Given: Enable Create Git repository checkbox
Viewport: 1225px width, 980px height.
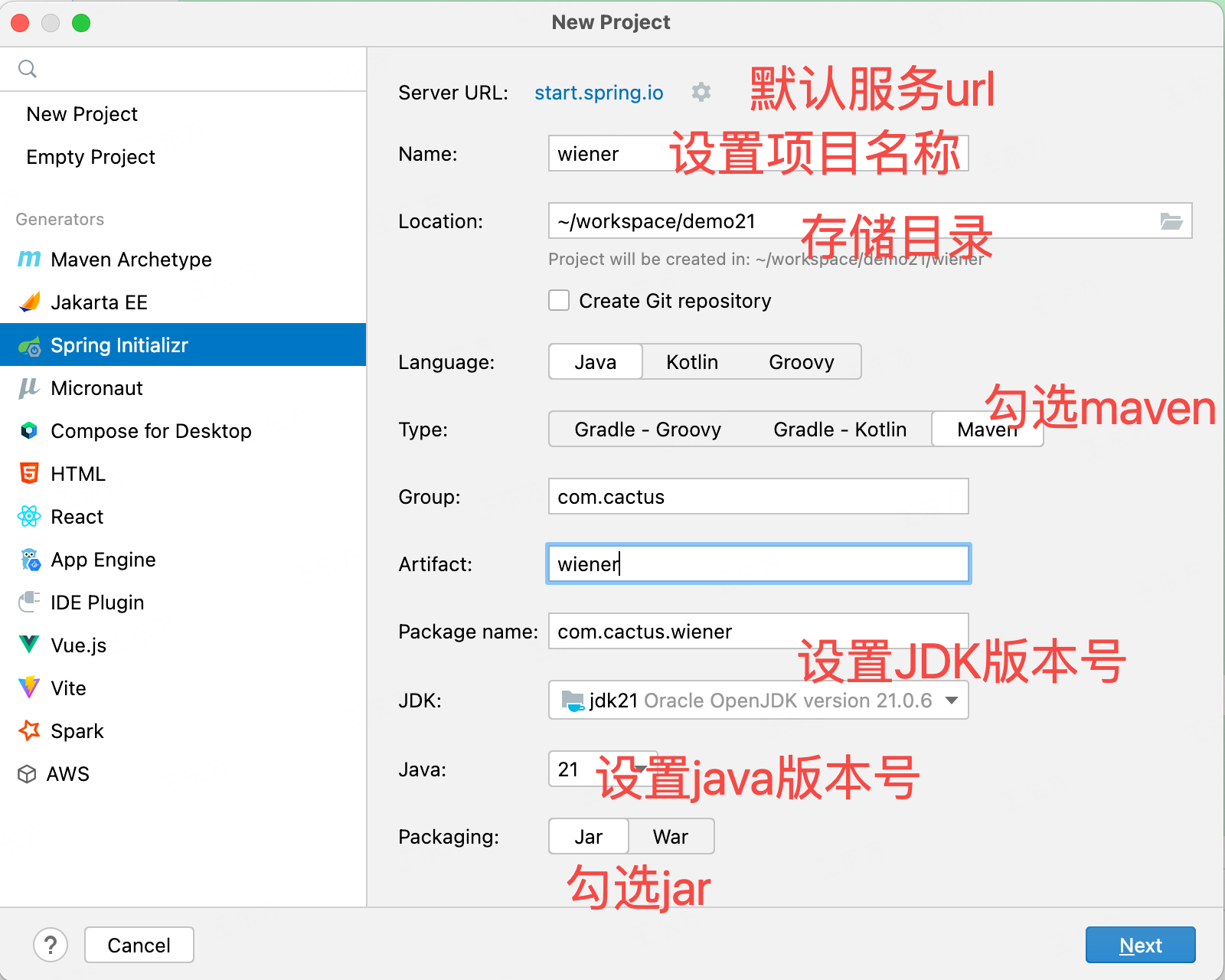Looking at the screenshot, I should (x=559, y=300).
